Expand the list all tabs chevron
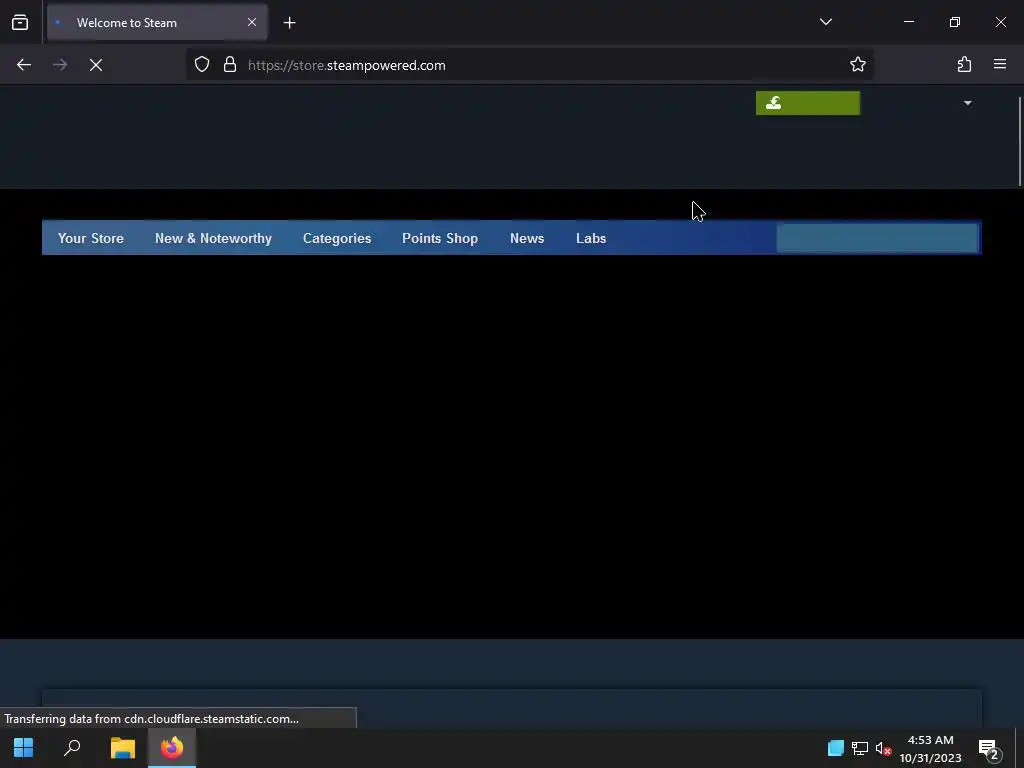Screen dimensions: 1024x768 (825, 22)
